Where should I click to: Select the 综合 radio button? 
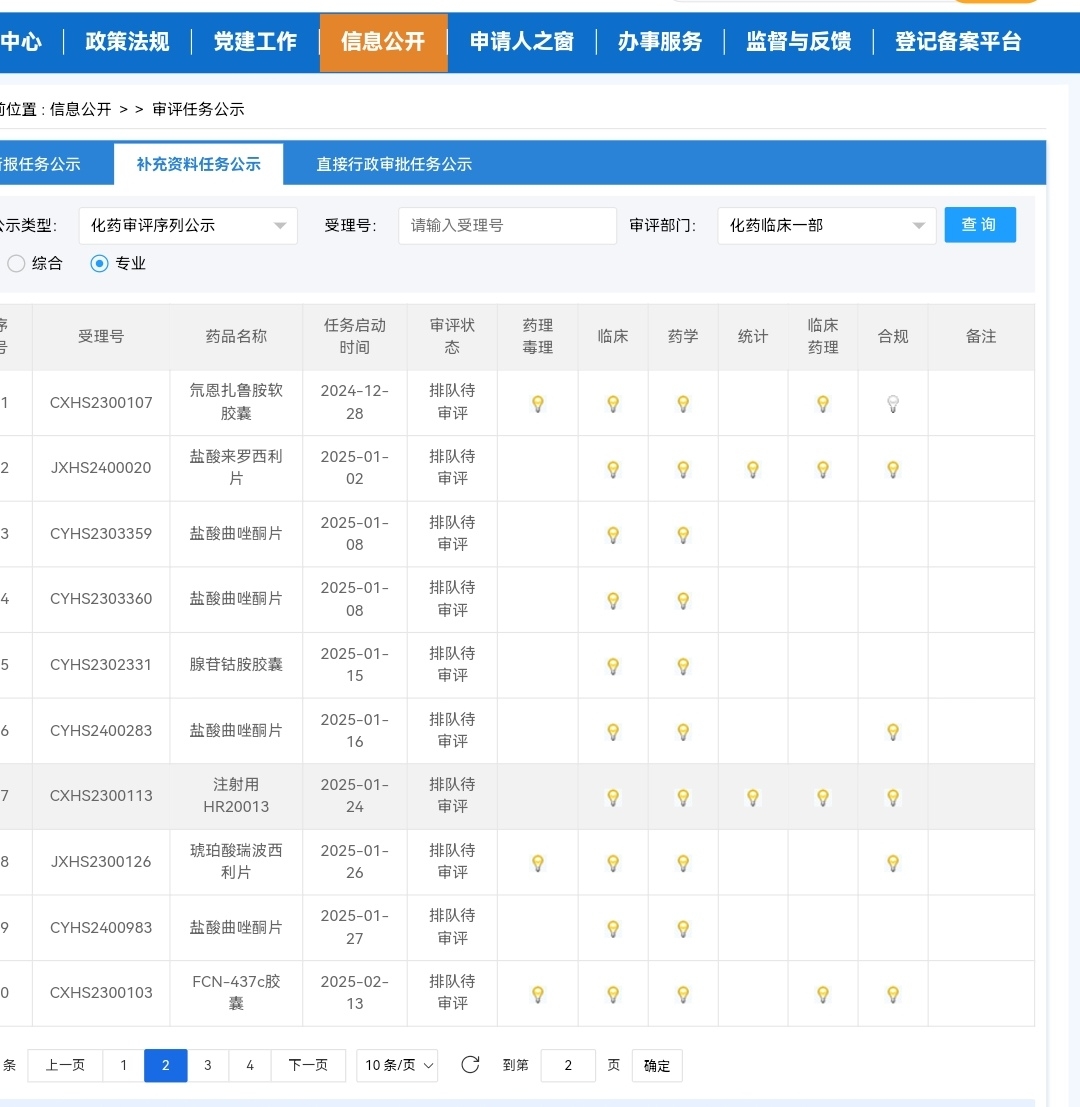point(17,264)
